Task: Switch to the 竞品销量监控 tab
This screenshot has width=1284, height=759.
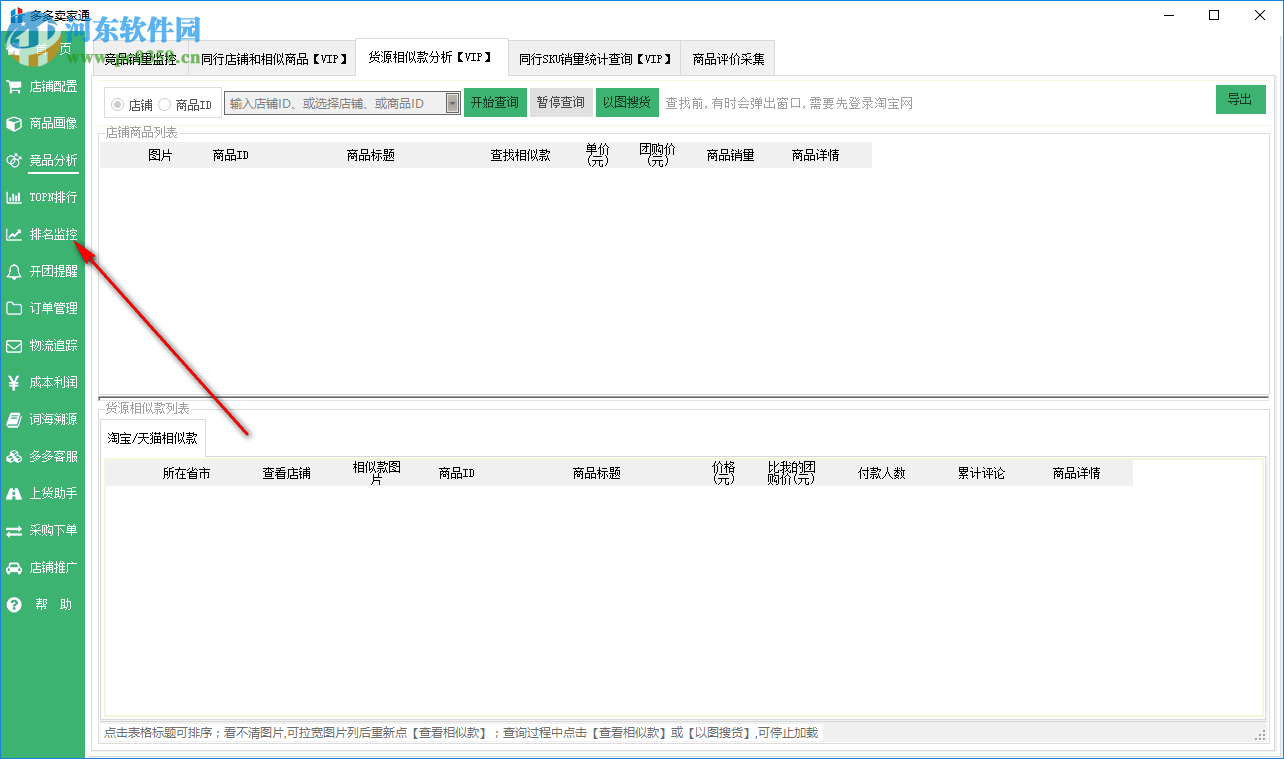Action: click(x=140, y=59)
